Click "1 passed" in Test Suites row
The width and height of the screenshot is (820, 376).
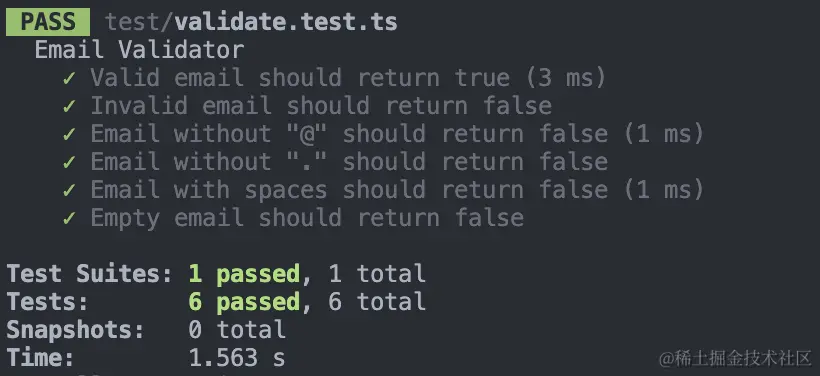[244, 274]
